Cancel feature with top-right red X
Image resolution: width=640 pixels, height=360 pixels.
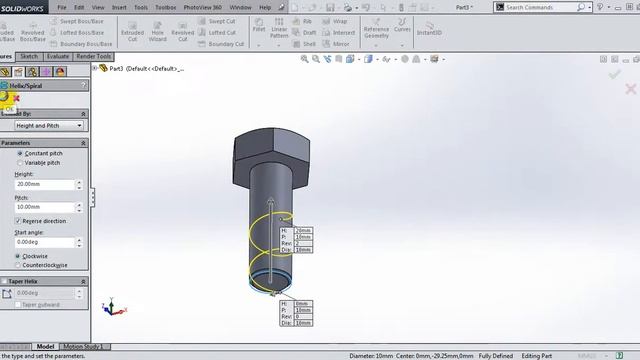pos(631,89)
